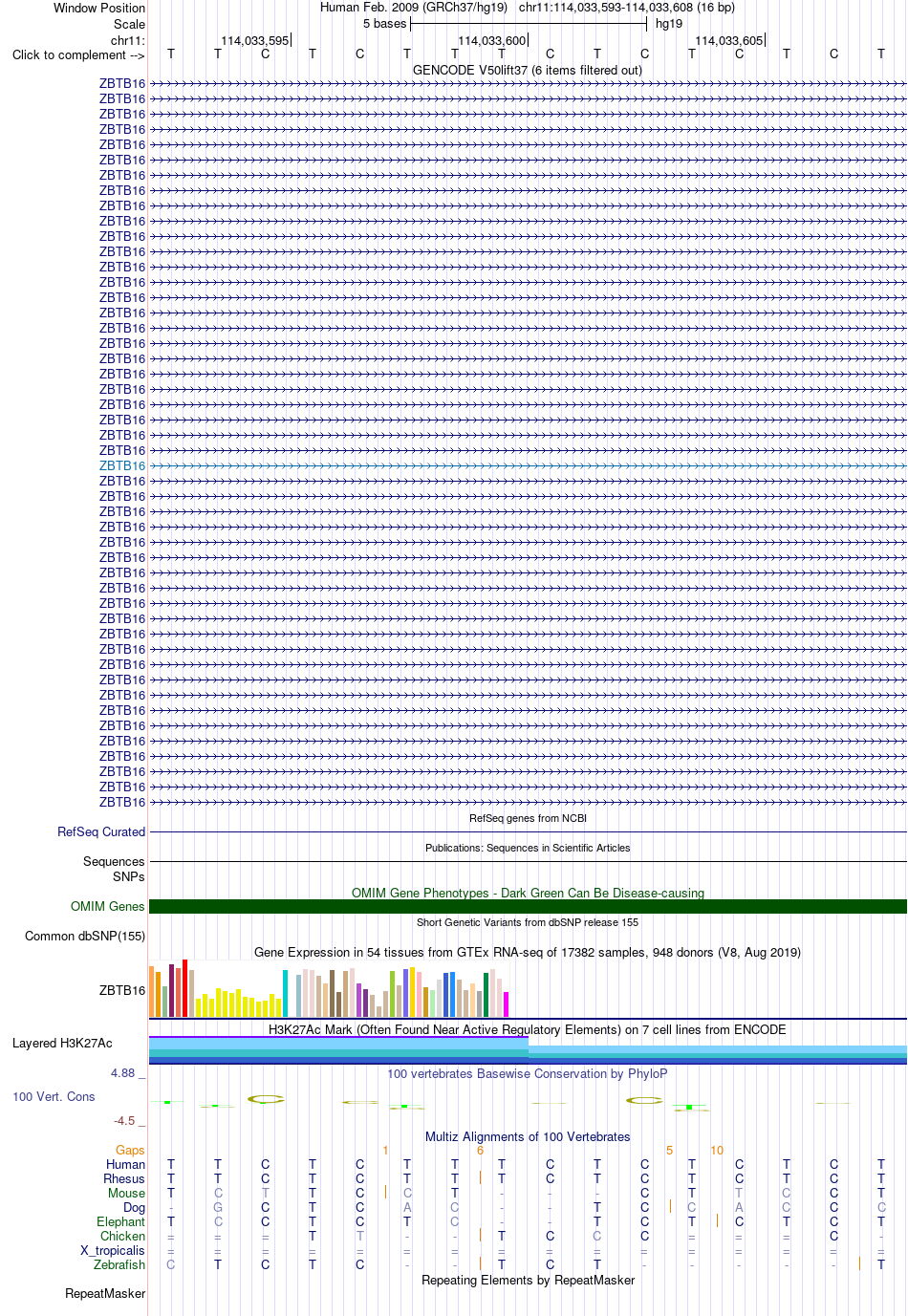Click the chr11: ruler label
Image resolution: width=908 pixels, height=1316 pixels.
[x=128, y=40]
